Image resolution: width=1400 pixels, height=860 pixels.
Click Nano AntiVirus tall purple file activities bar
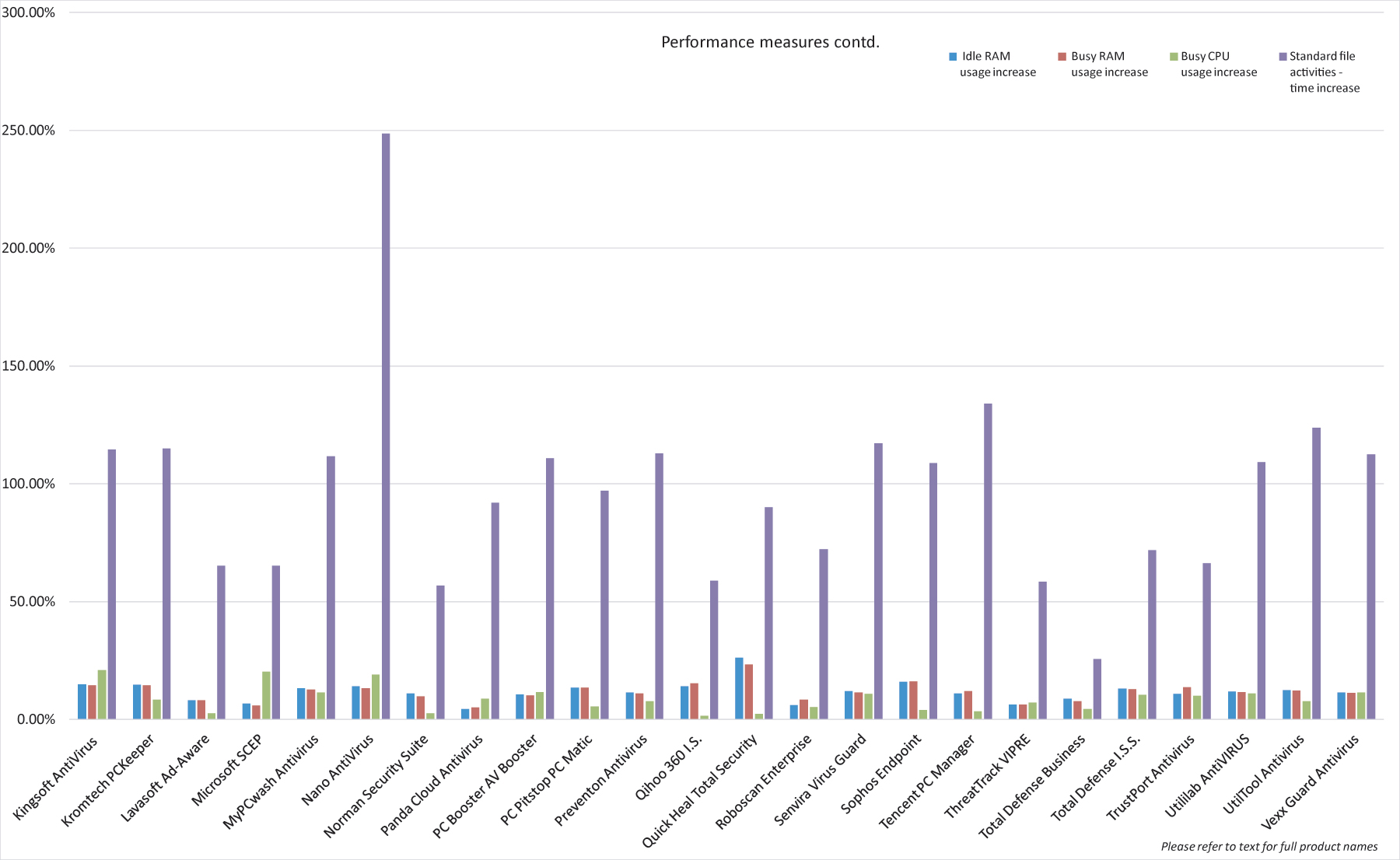pyautogui.click(x=386, y=426)
